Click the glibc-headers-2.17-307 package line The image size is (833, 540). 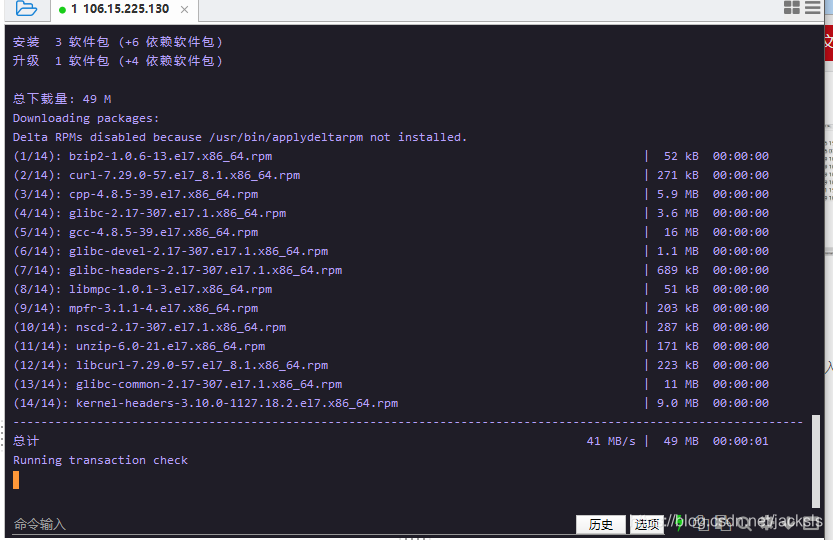391,271
